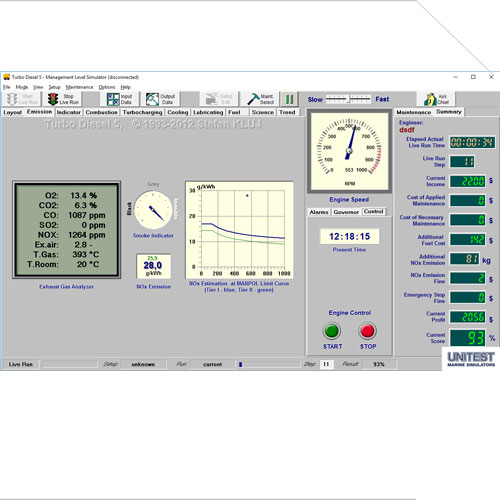Click the Live Run status label
This screenshot has height=500, width=500.
[x=21, y=364]
